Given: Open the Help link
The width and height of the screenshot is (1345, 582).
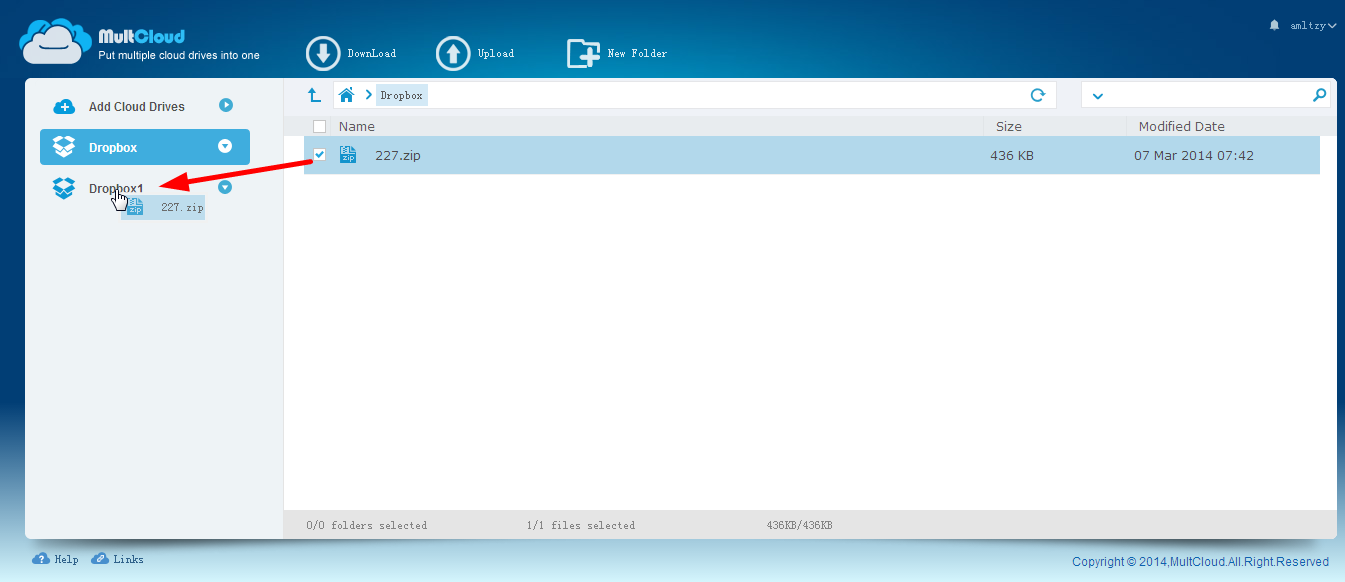Looking at the screenshot, I should pos(56,559).
